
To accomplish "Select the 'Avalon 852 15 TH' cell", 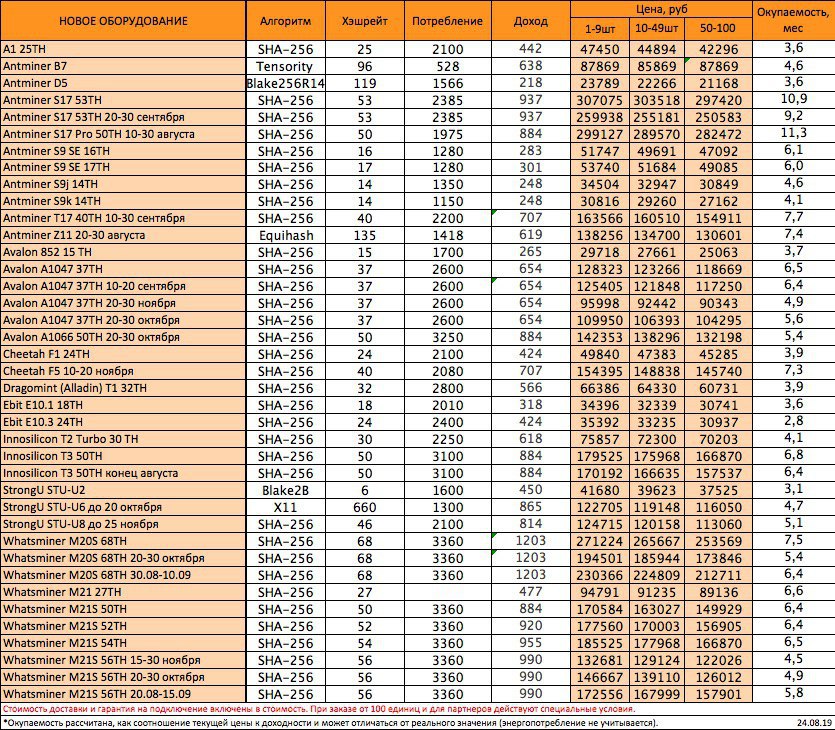I will [123, 252].
